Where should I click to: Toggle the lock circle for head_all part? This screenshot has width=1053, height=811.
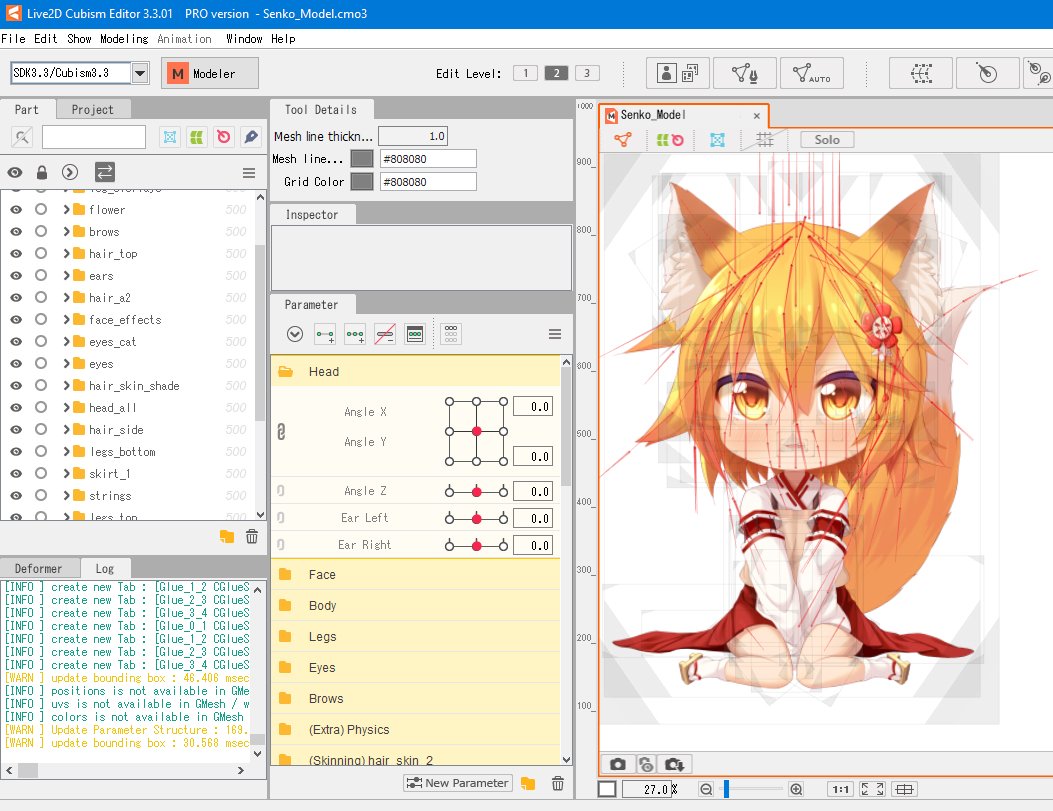41,407
